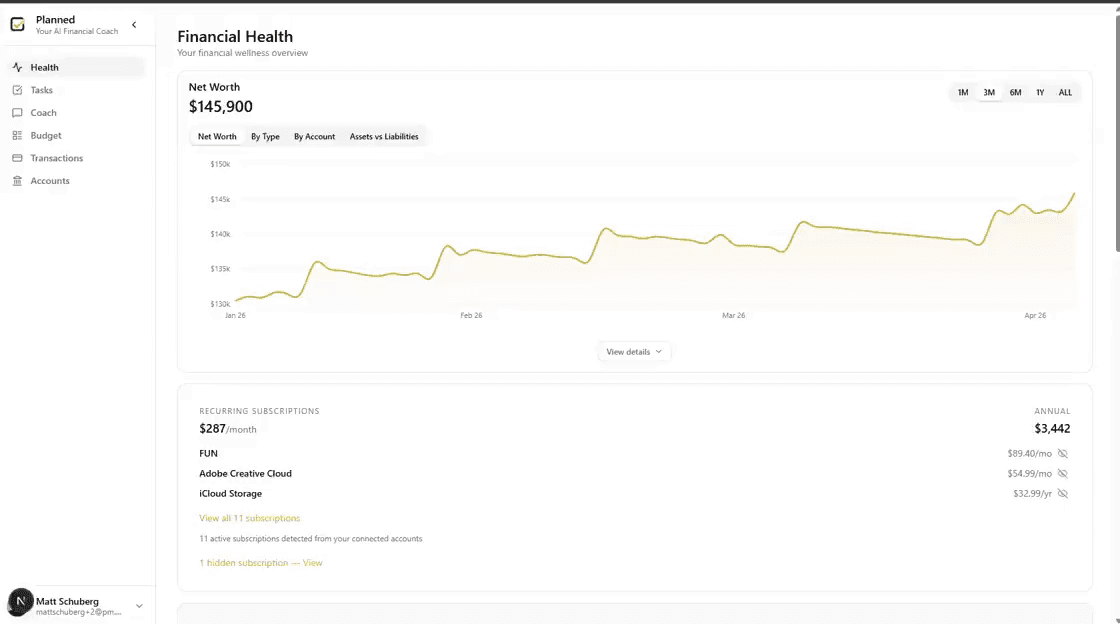Open the account menu next to Matt Schuberg
The width and height of the screenshot is (1120, 624).
tap(139, 605)
